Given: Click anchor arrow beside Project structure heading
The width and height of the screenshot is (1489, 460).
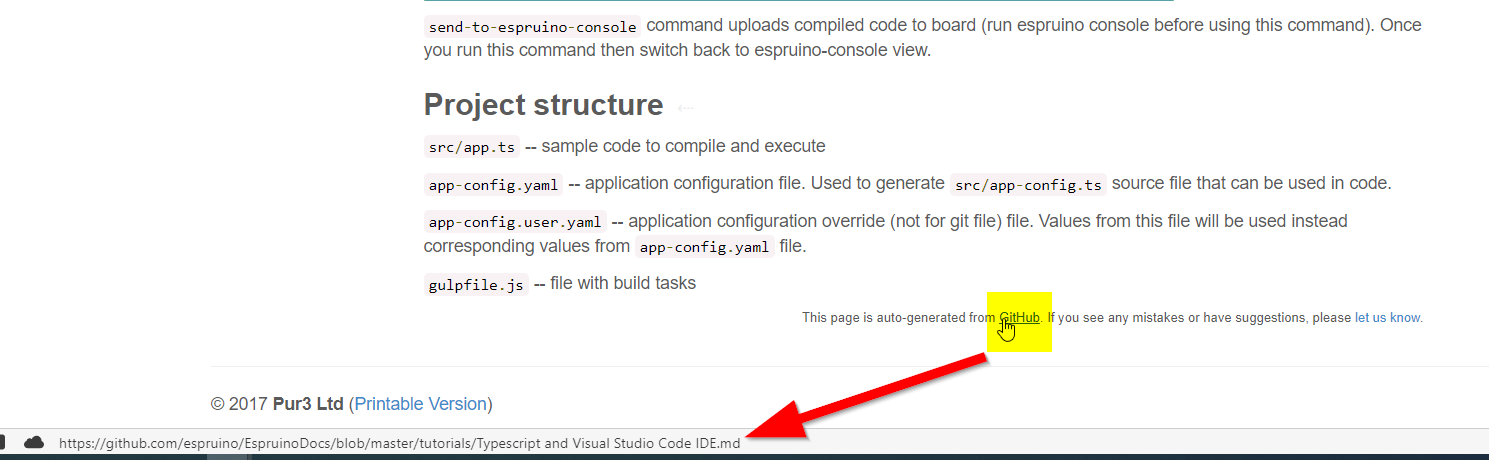Looking at the screenshot, I should click(686, 107).
